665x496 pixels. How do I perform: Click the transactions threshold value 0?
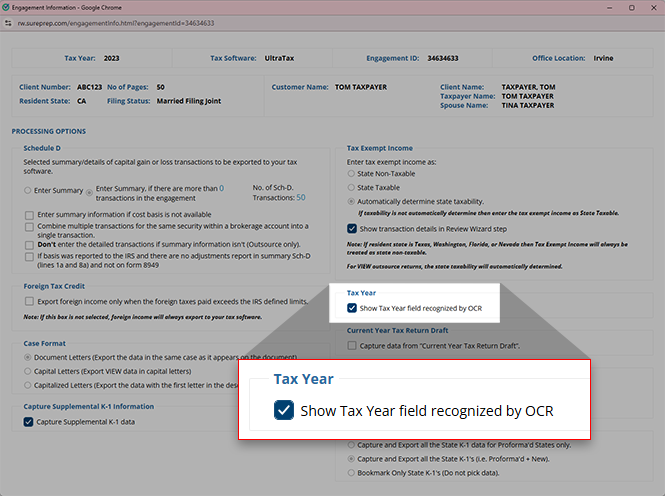tap(221, 188)
